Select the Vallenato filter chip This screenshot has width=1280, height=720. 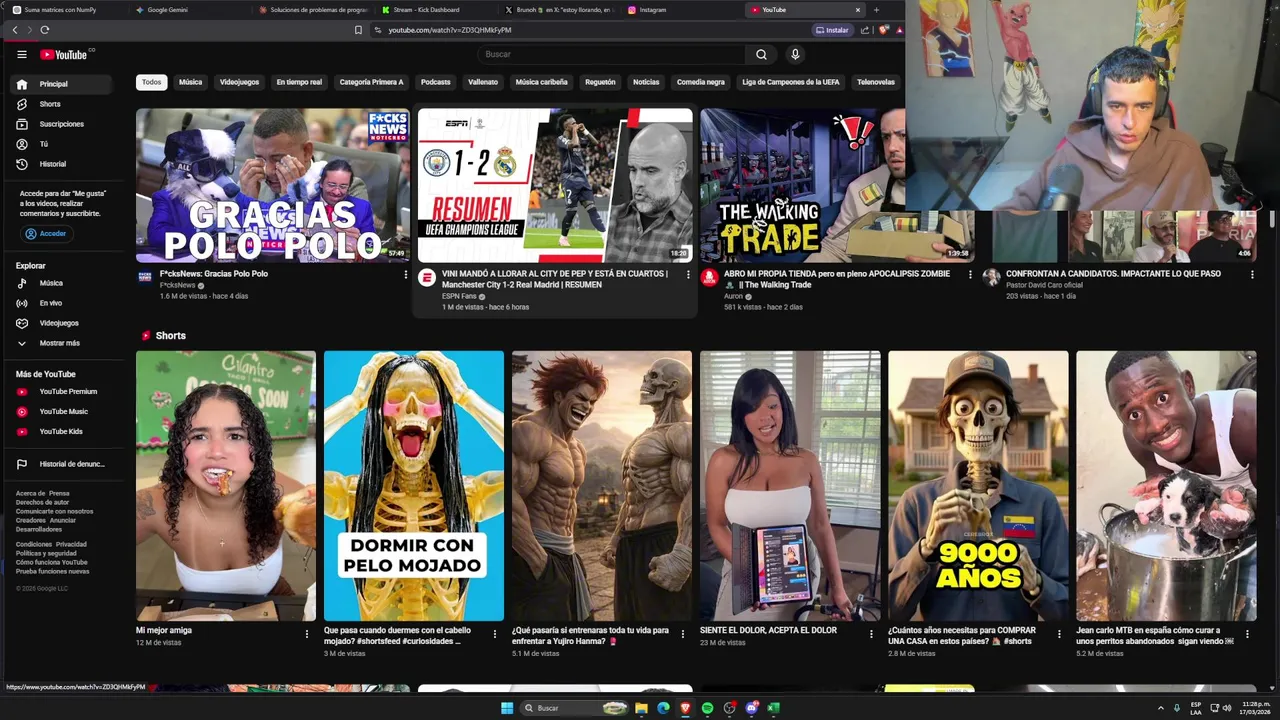(483, 82)
